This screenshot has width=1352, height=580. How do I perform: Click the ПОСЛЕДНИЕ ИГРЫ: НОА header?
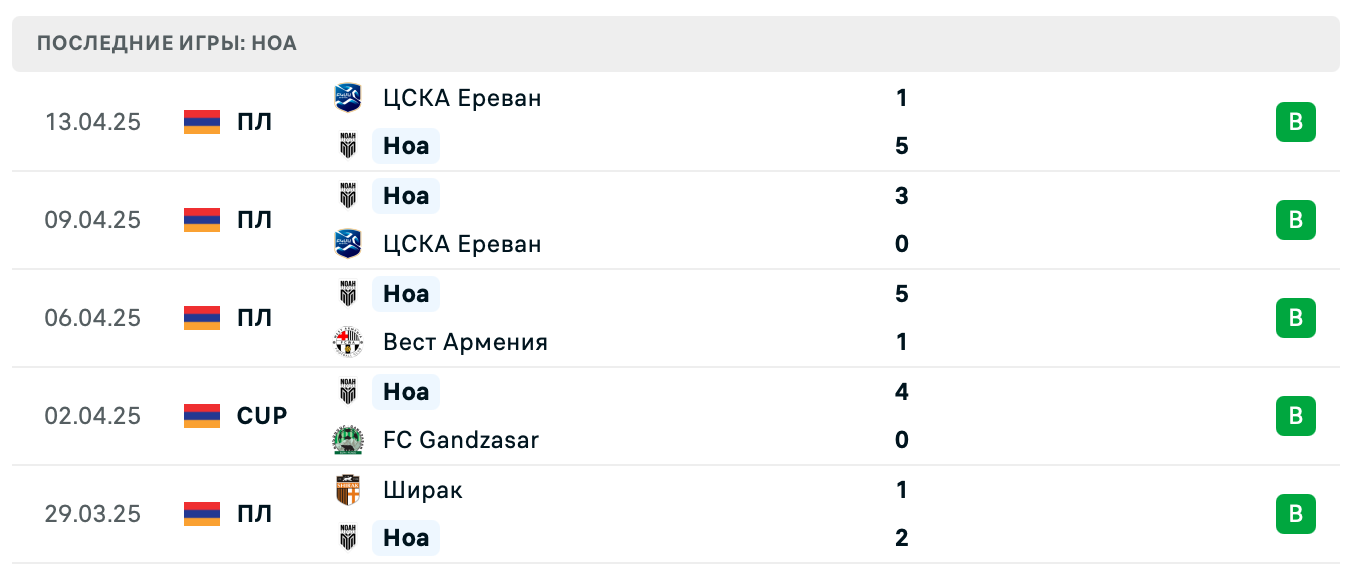coord(167,44)
